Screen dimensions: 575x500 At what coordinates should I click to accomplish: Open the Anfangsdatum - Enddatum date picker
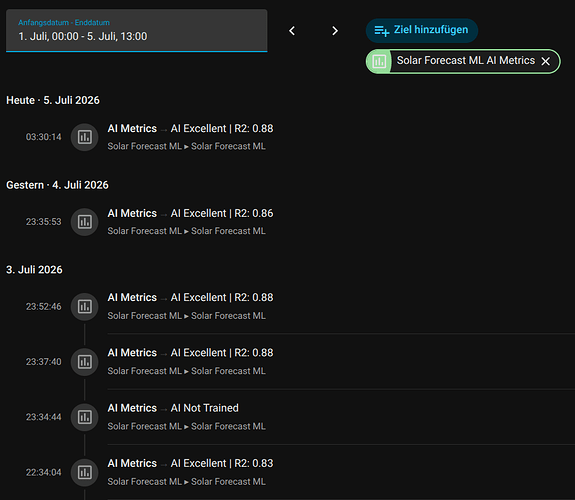pyautogui.click(x=136, y=31)
